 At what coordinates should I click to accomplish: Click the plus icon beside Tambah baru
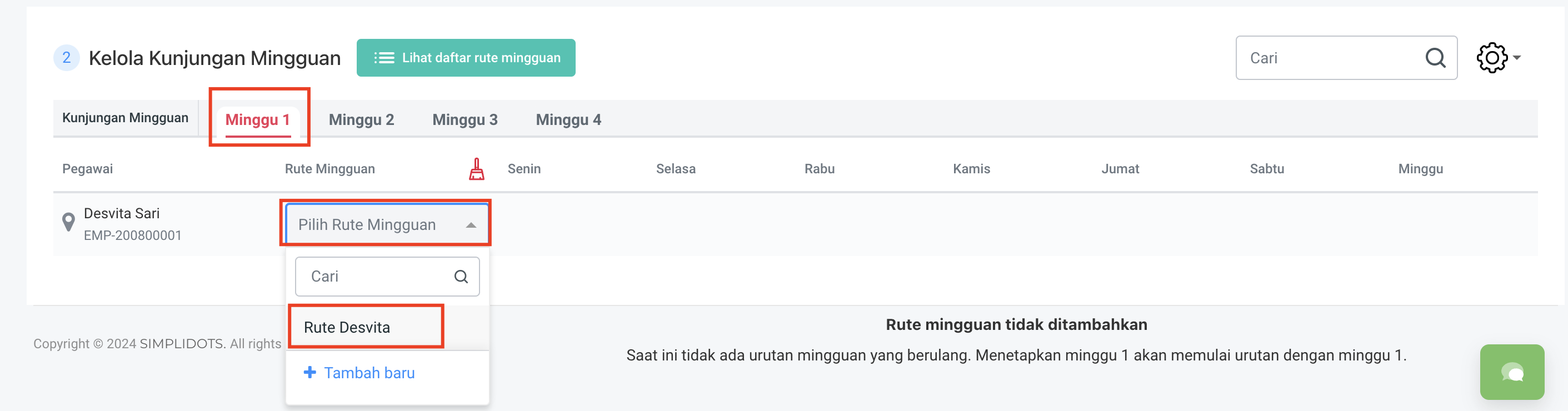click(310, 372)
